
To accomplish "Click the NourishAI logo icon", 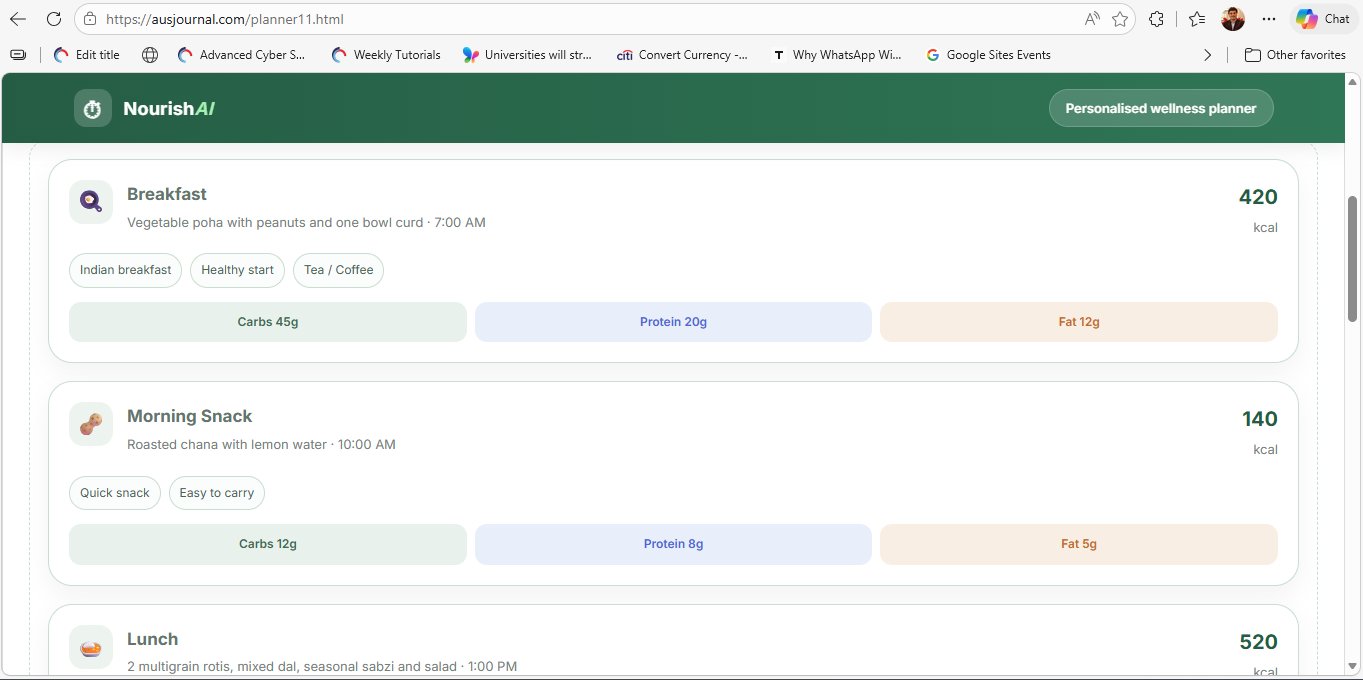I will 92,108.
